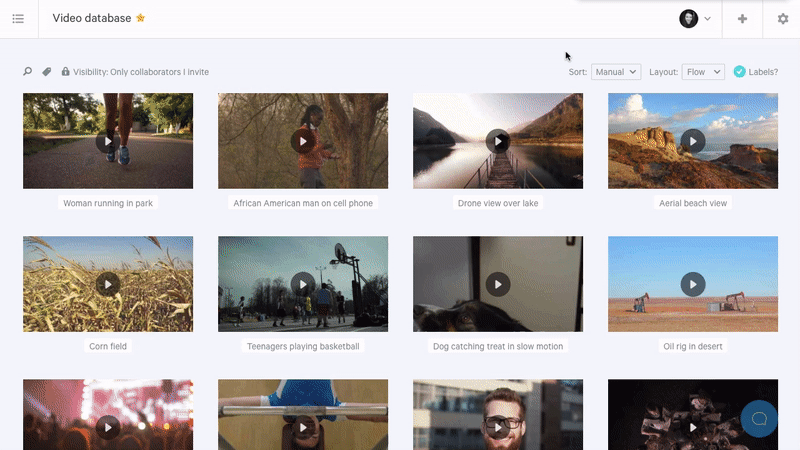Open the Sort Manual dropdown
800x450 pixels.
pos(616,72)
